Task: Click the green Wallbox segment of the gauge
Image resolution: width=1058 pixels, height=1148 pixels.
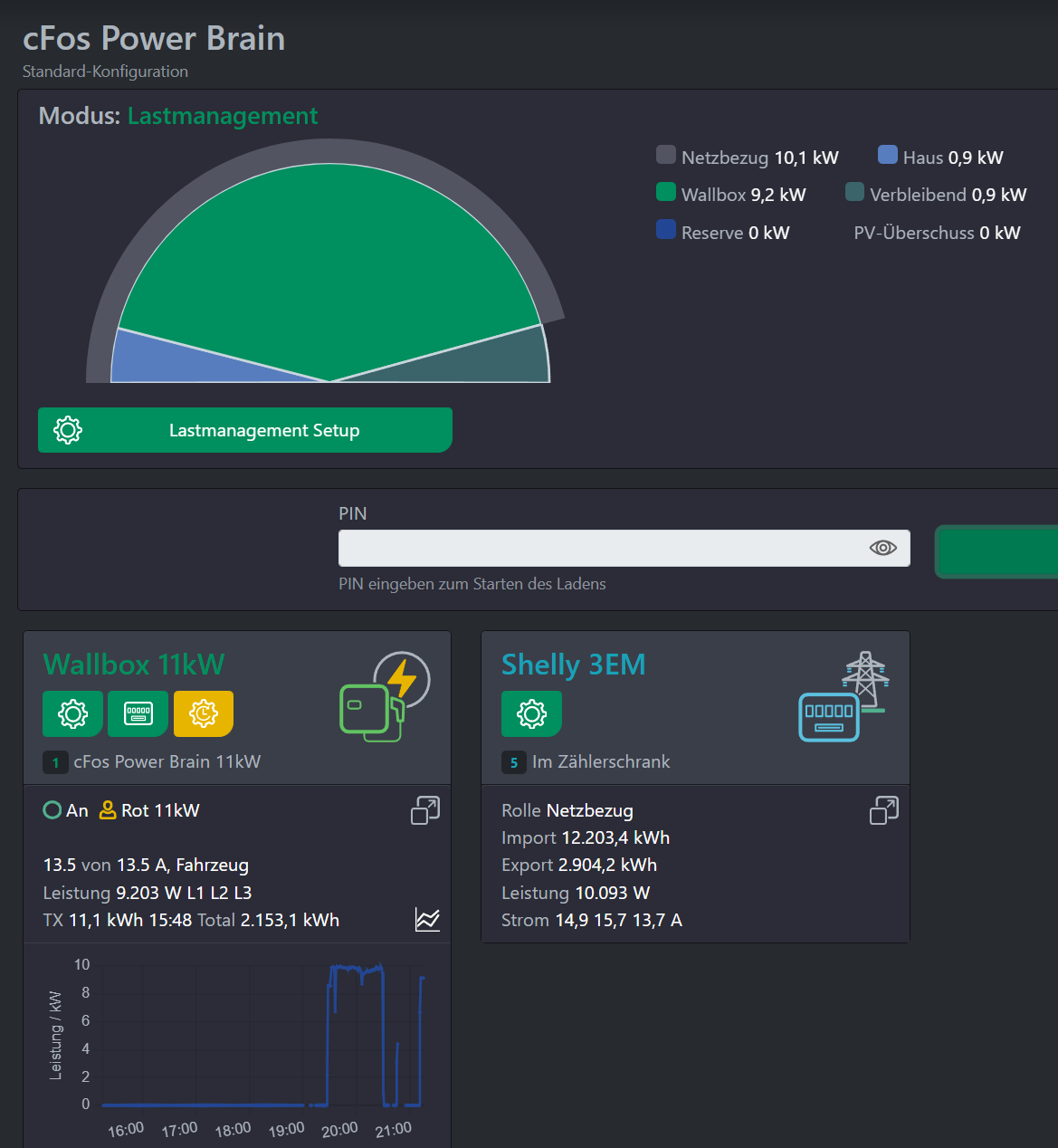Action: 329,263
